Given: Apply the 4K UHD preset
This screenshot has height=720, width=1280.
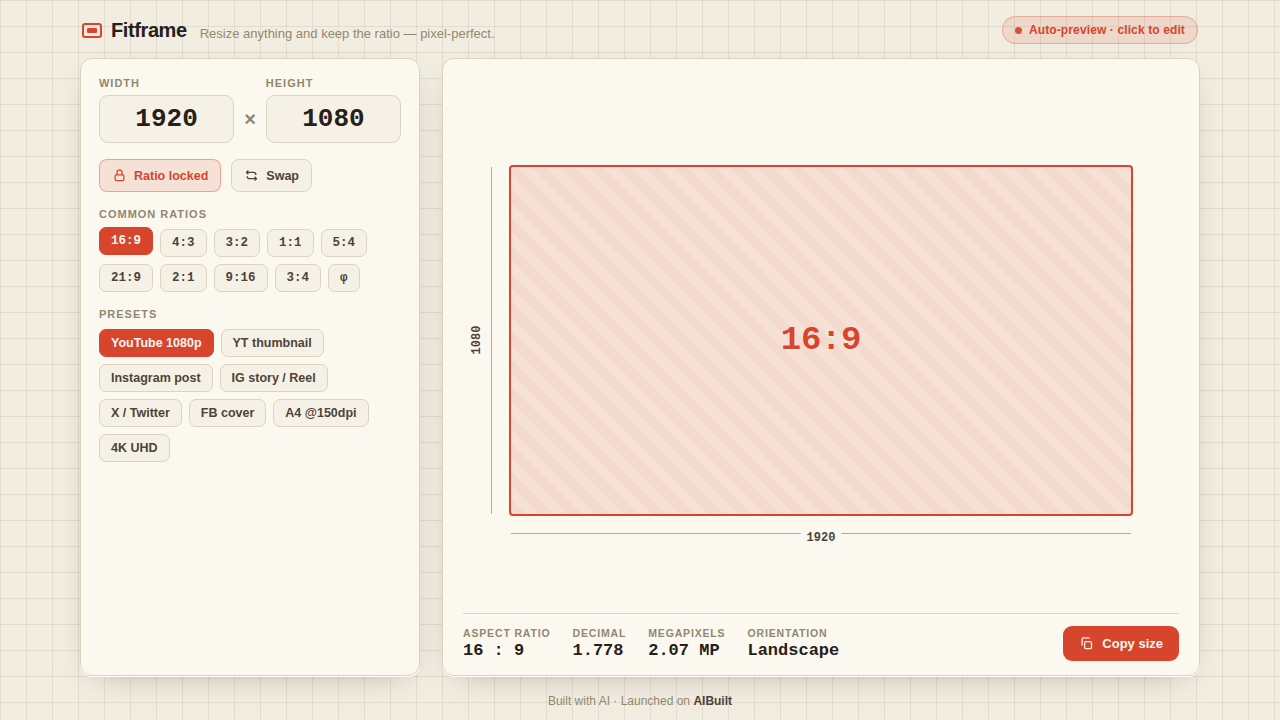Looking at the screenshot, I should [134, 448].
